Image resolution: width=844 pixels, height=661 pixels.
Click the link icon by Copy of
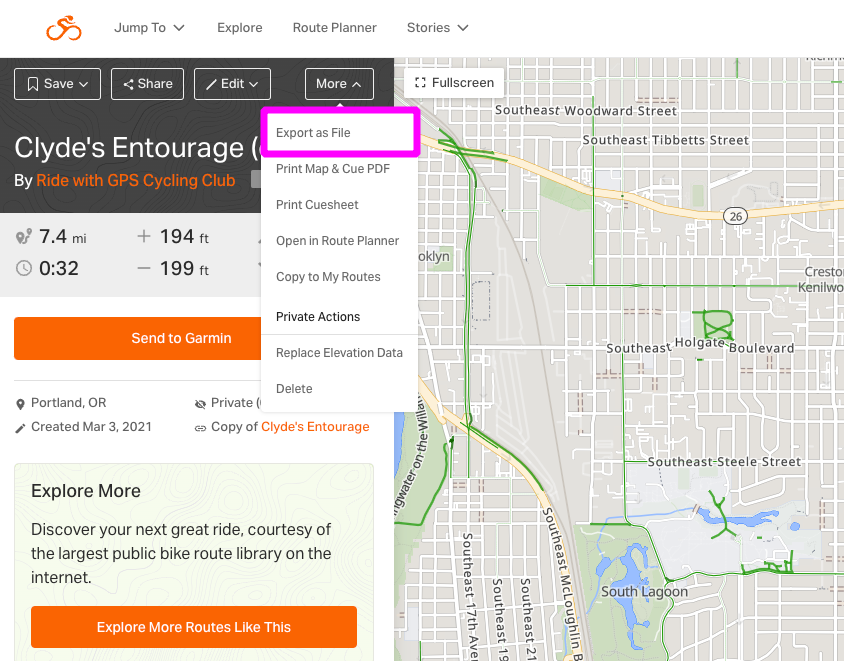pyautogui.click(x=200, y=428)
